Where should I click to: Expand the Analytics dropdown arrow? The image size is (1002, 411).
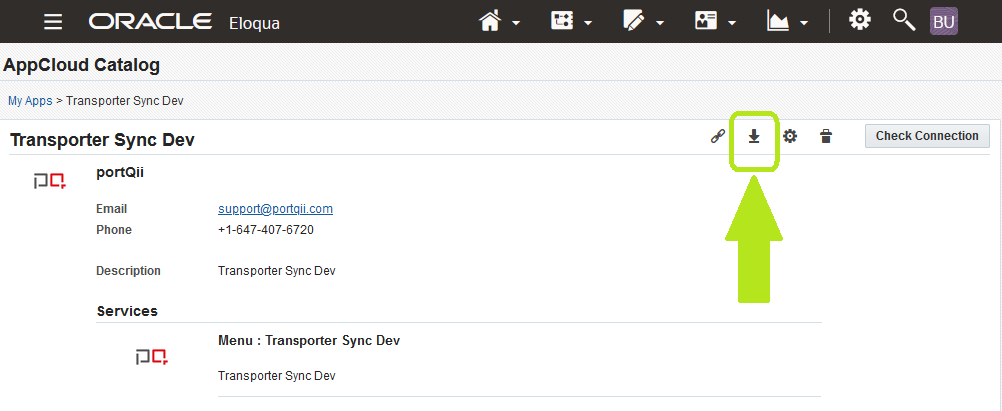(x=804, y=24)
